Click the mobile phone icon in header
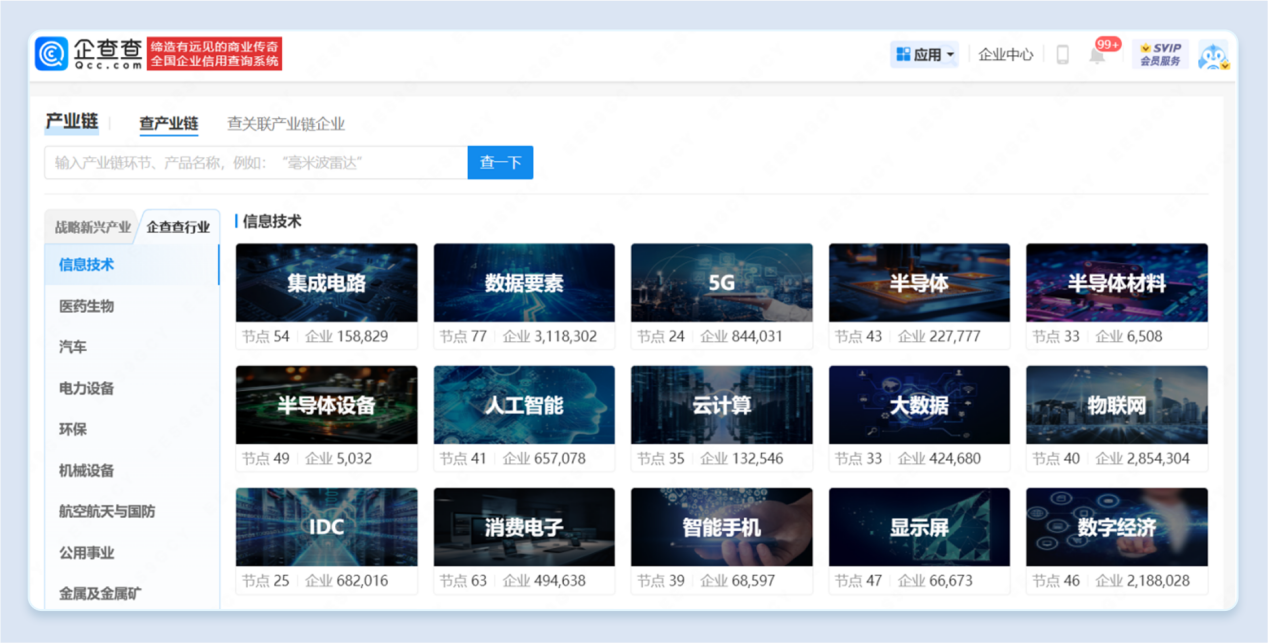 [1062, 55]
